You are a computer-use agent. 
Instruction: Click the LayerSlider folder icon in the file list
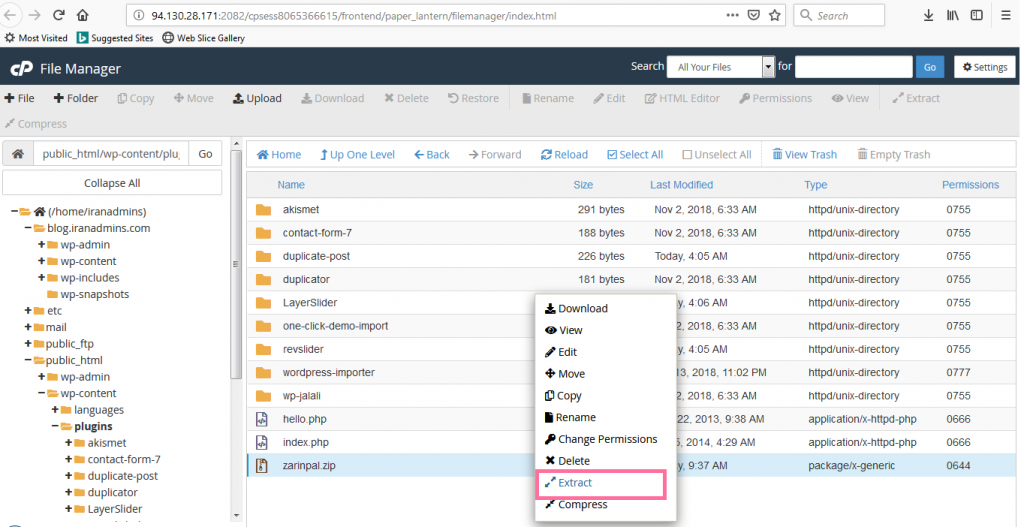263,302
